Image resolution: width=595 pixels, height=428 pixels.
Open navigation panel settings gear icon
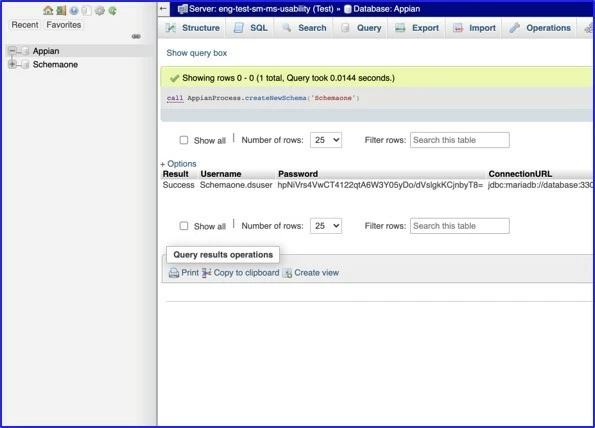click(99, 11)
